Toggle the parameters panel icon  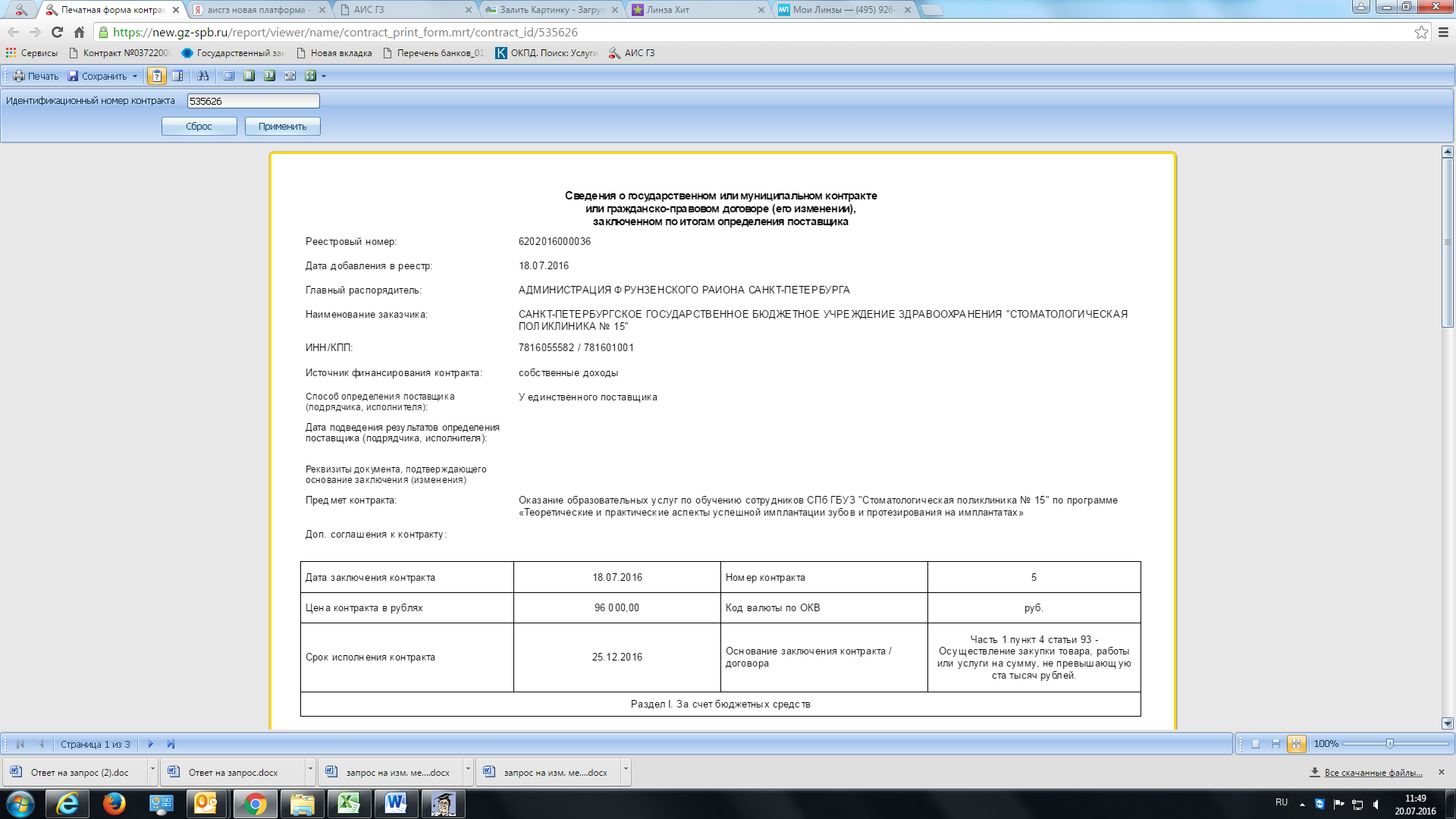click(157, 76)
